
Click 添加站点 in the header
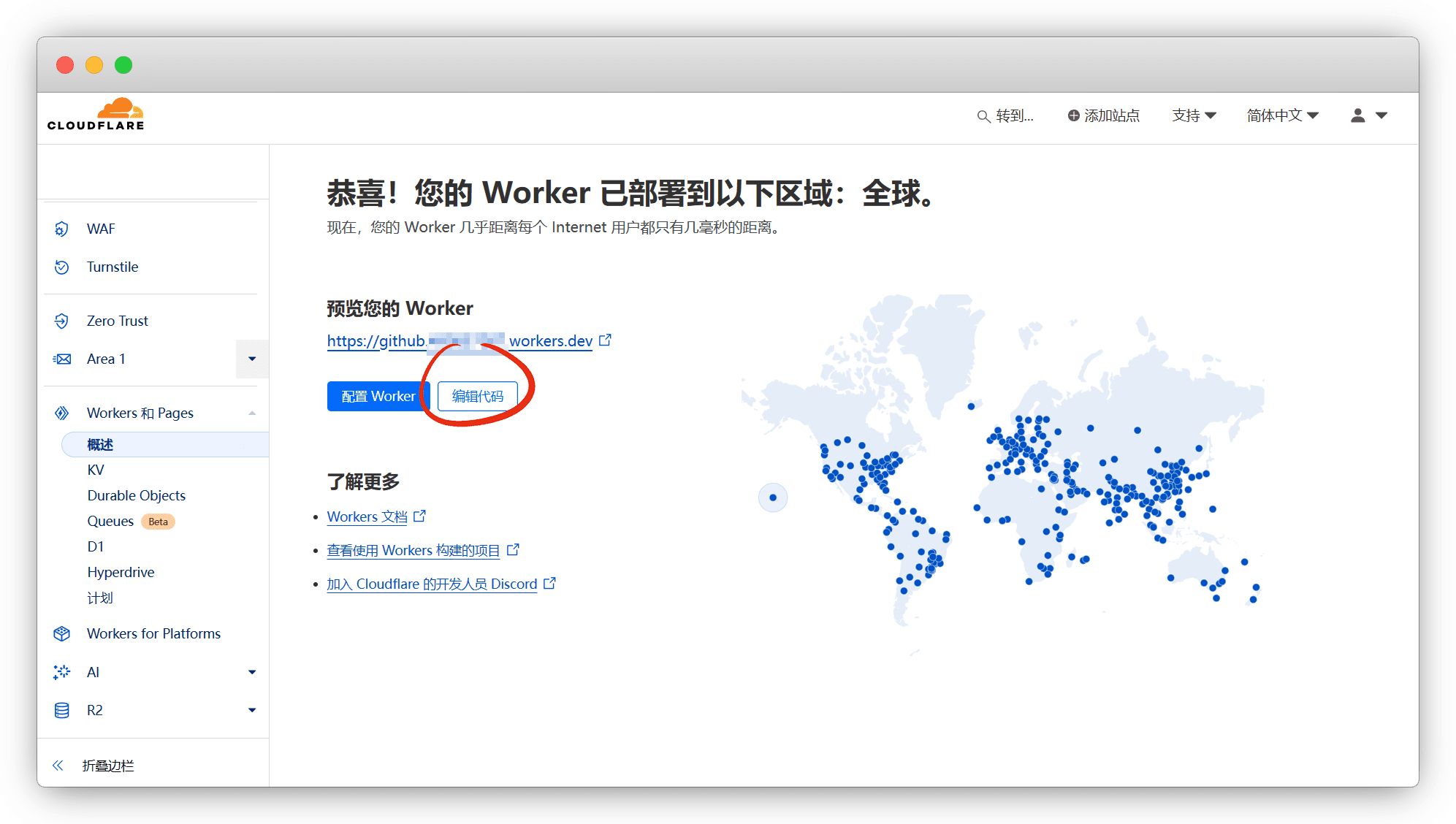tap(1103, 115)
